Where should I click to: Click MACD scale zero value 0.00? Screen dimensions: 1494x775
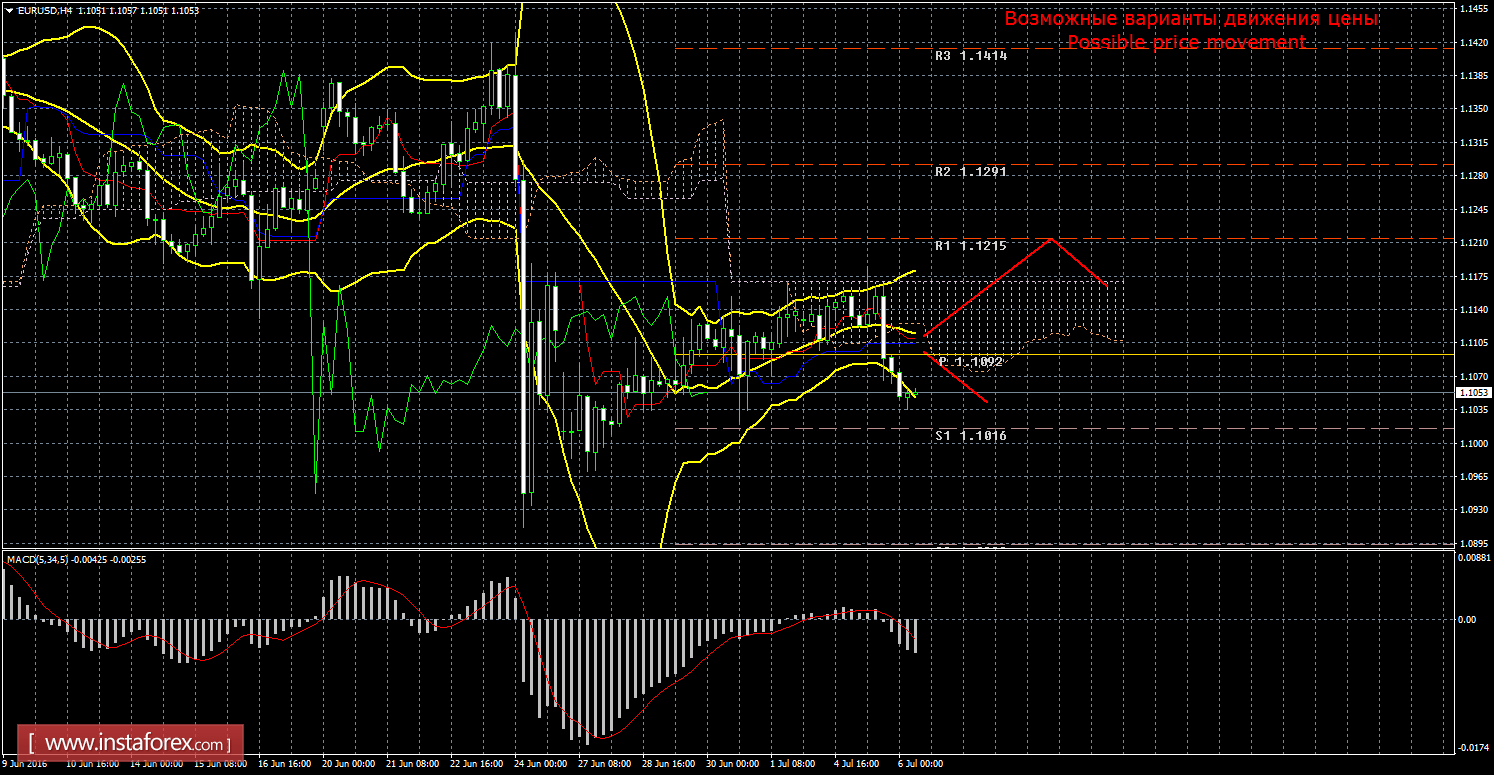point(1467,620)
